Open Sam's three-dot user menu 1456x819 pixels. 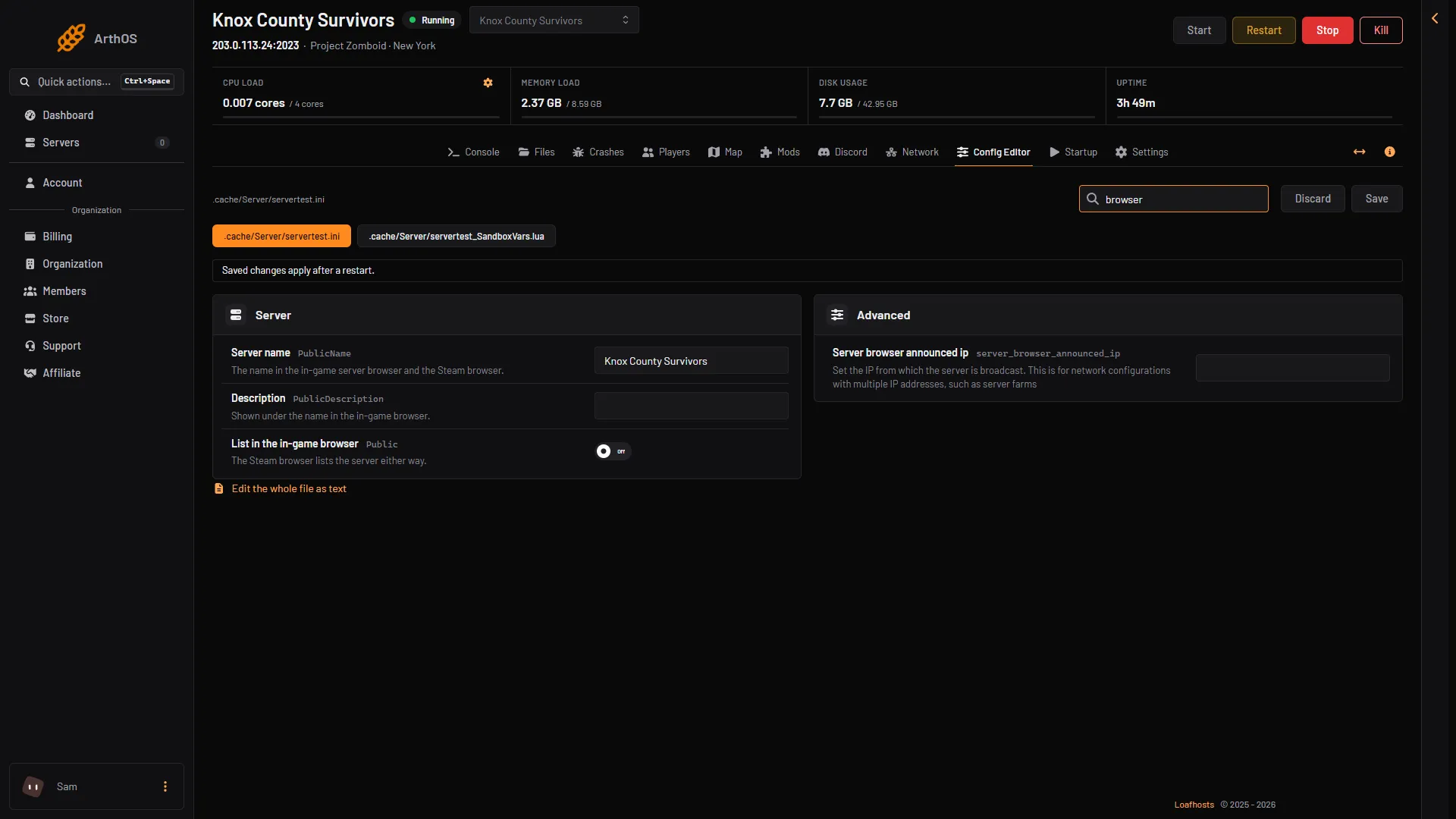coord(165,786)
